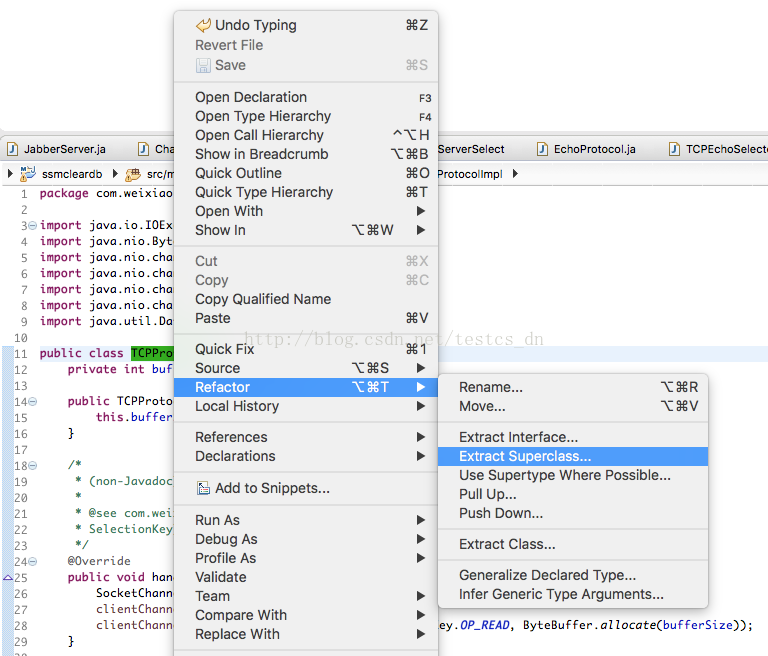Expand breadcrumb arrow before ssmcleardb
Viewport: 768px width, 656px height.
(10, 173)
